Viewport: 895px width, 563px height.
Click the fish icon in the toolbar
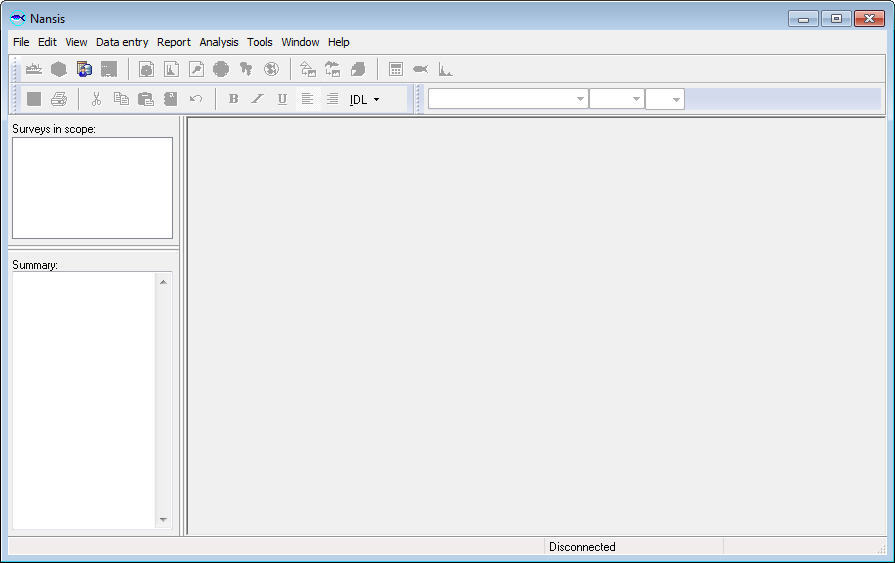(x=421, y=69)
